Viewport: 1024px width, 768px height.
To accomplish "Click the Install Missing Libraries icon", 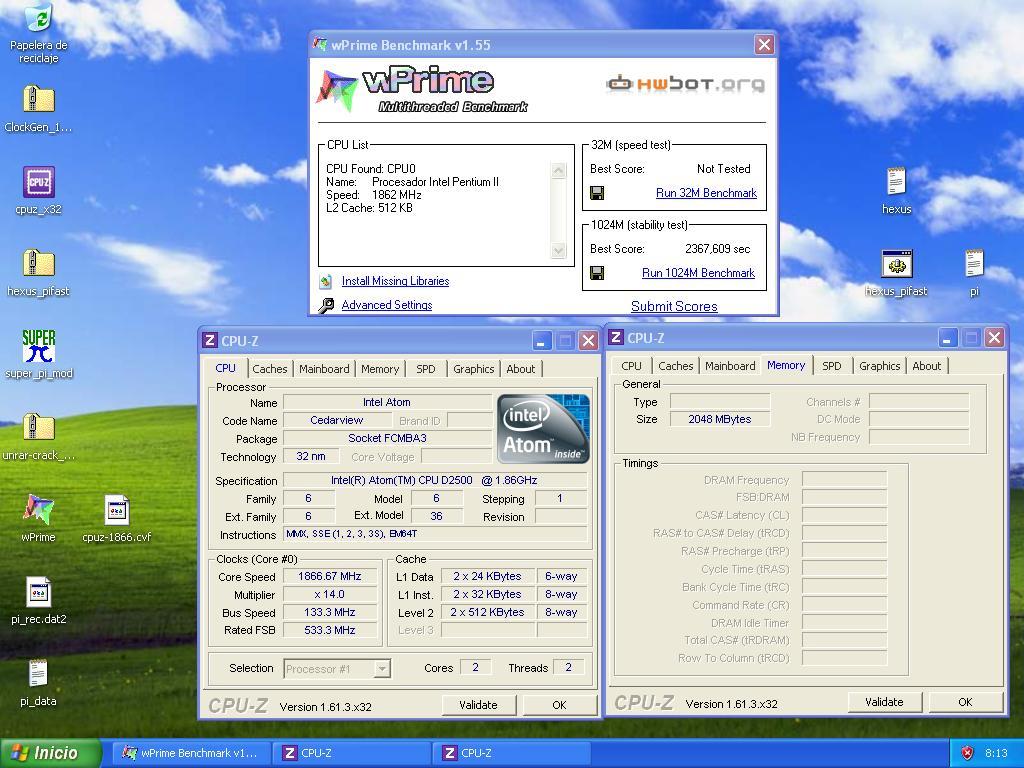I will 326,281.
